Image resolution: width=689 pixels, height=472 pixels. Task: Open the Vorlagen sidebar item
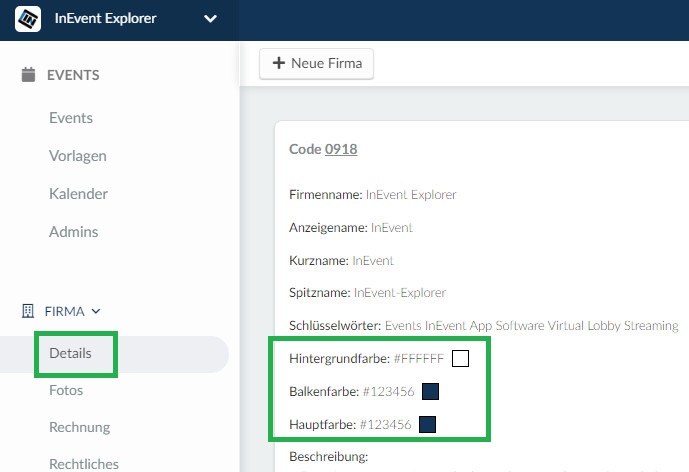[78, 156]
